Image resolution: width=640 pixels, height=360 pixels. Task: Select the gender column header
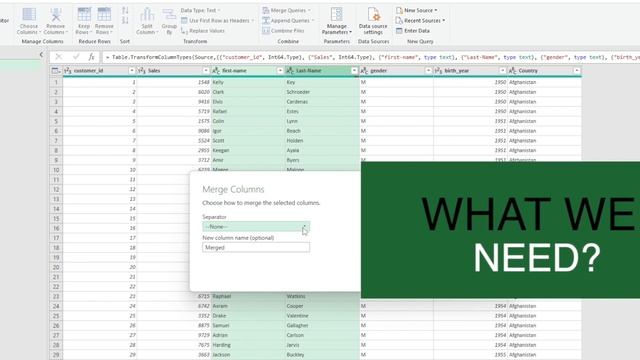396,71
